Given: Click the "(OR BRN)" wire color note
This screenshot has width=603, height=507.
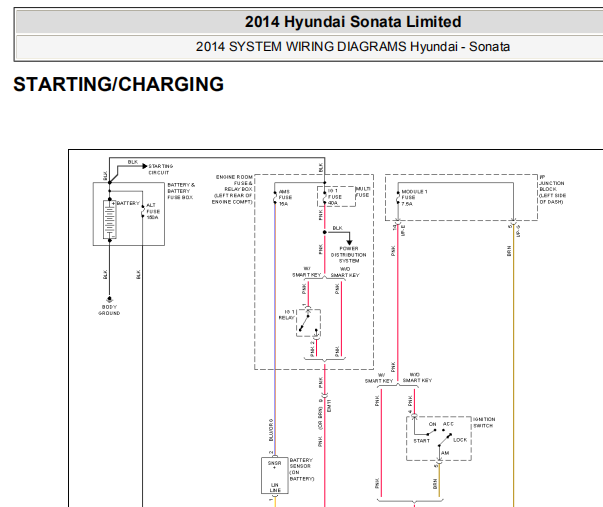Looking at the screenshot, I should (x=320, y=419).
